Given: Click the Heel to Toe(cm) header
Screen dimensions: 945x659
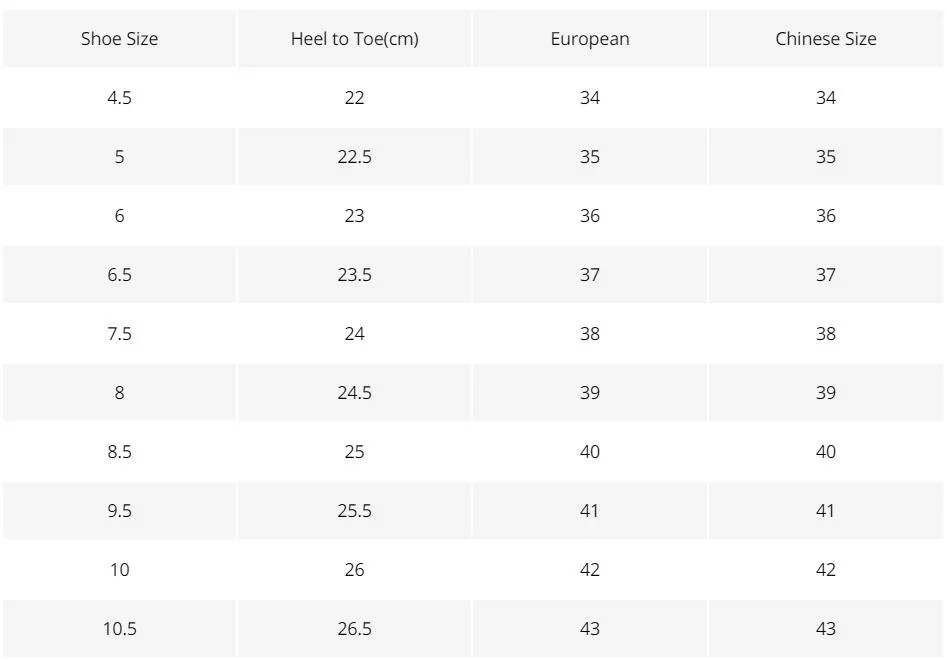Looking at the screenshot, I should [354, 39].
